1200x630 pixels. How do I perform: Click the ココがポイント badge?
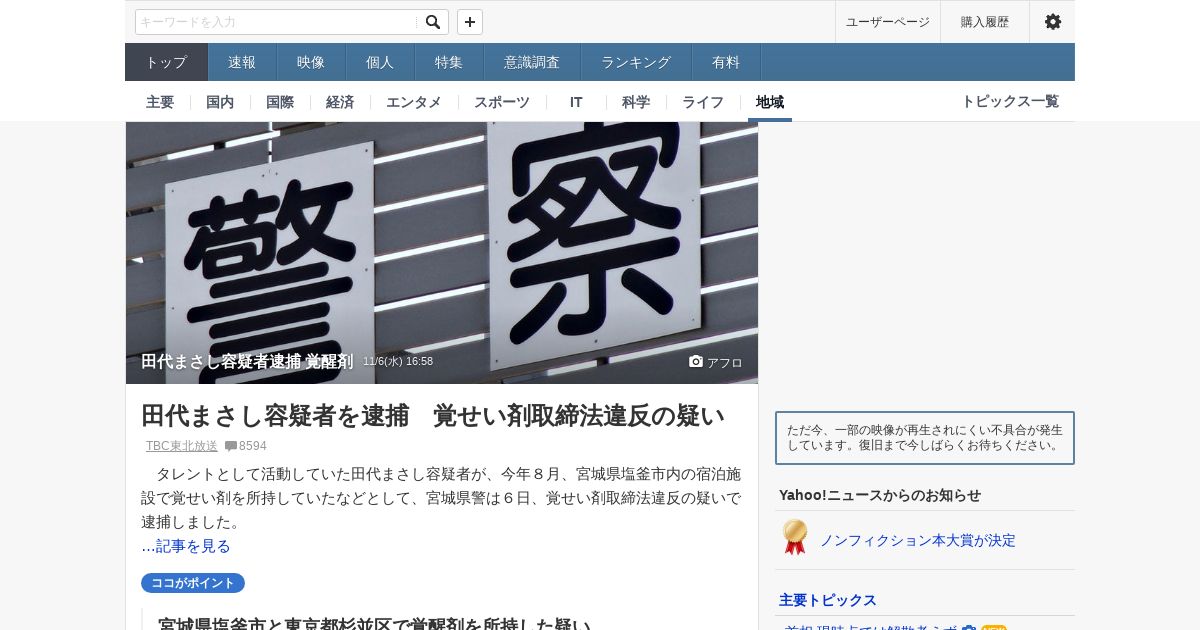tap(193, 583)
